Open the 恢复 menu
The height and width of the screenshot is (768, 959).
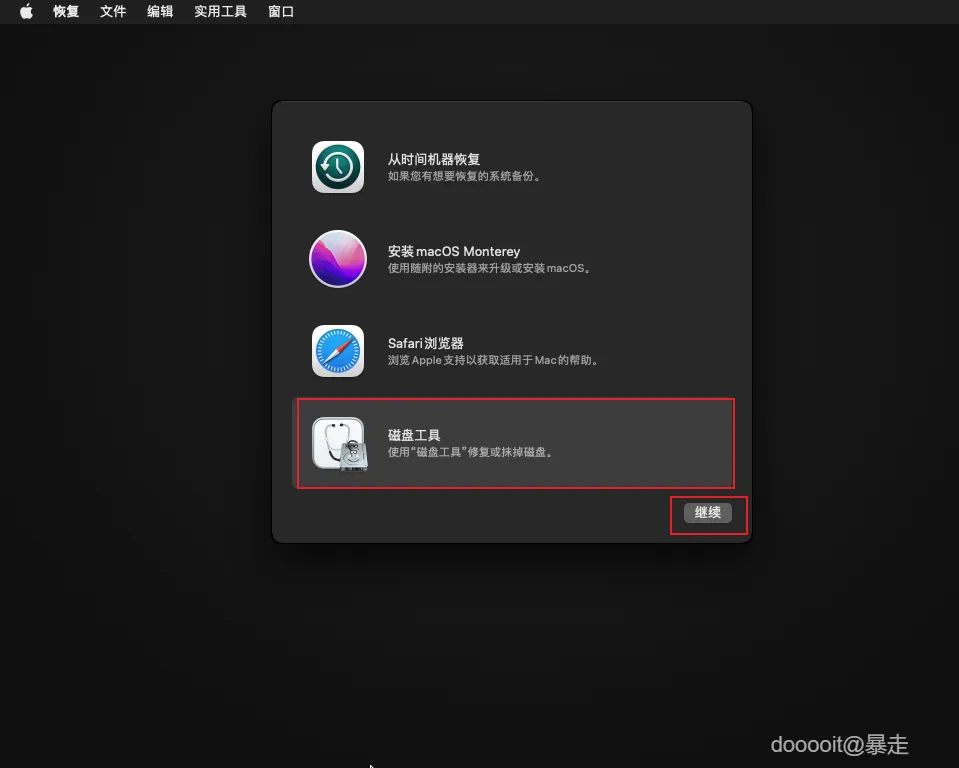tap(65, 11)
